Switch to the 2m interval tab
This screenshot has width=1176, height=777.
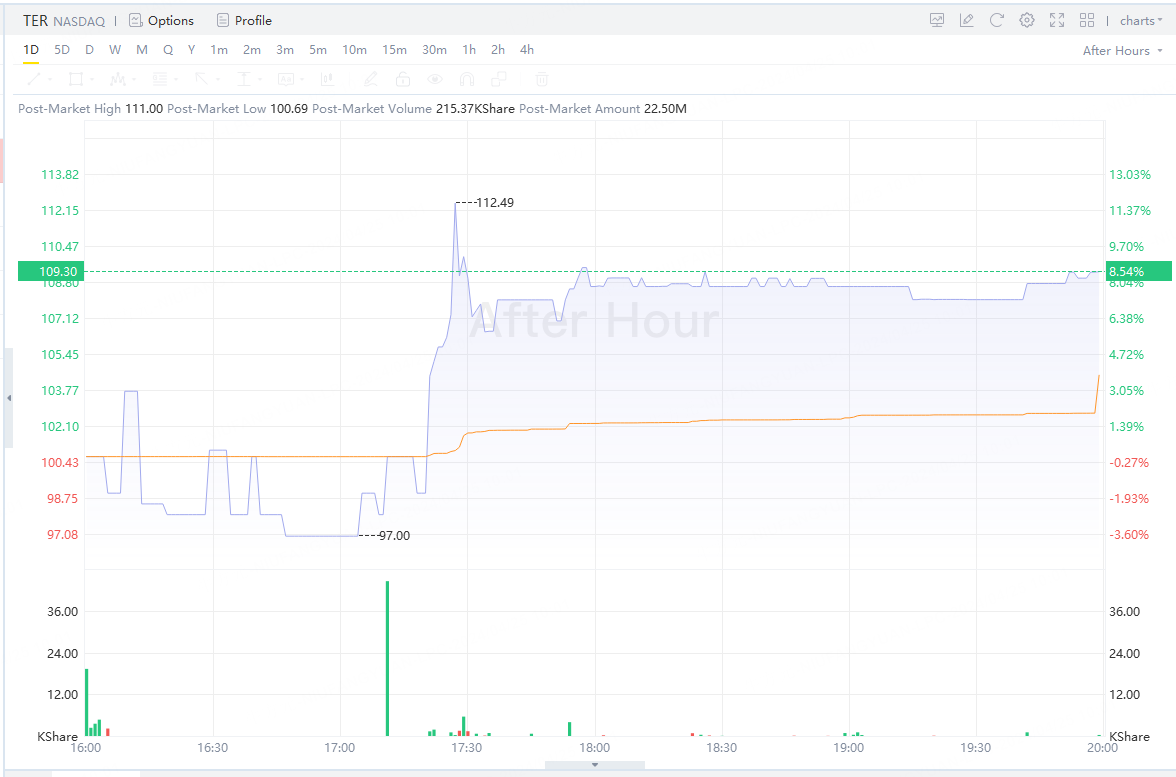click(x=252, y=50)
